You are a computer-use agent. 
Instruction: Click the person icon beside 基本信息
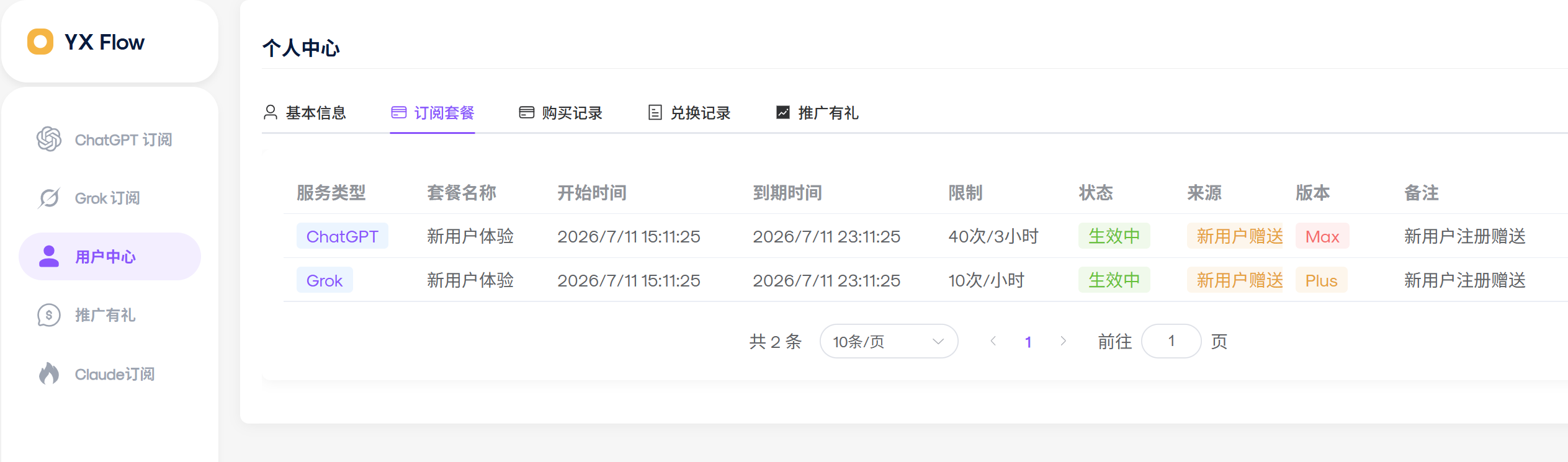coord(271,112)
